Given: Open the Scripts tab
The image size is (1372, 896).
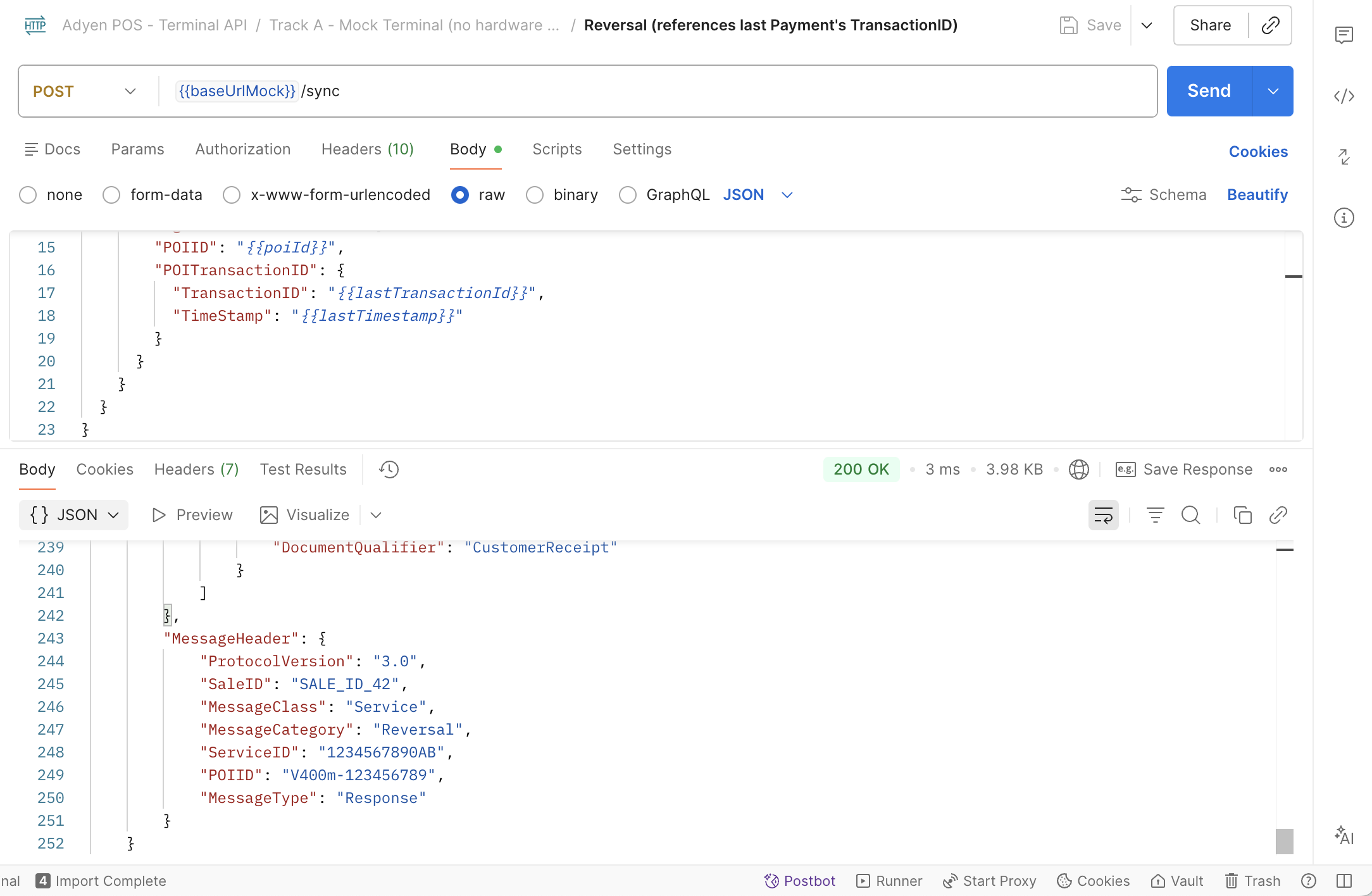Looking at the screenshot, I should (x=557, y=149).
